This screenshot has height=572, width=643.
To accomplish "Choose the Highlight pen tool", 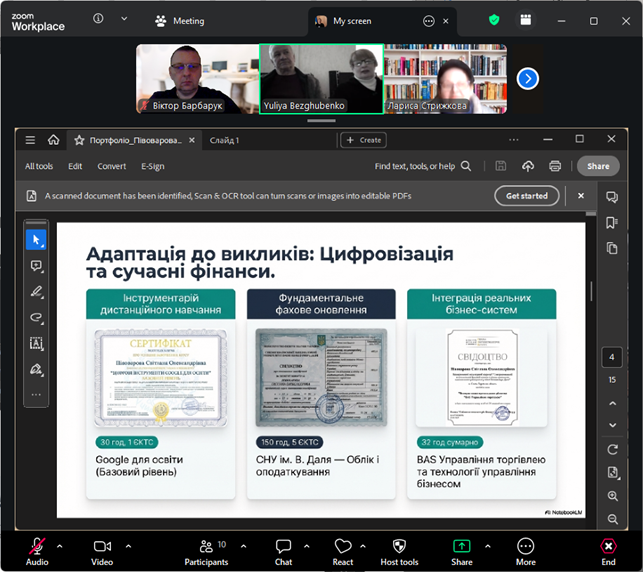I will pyautogui.click(x=36, y=292).
